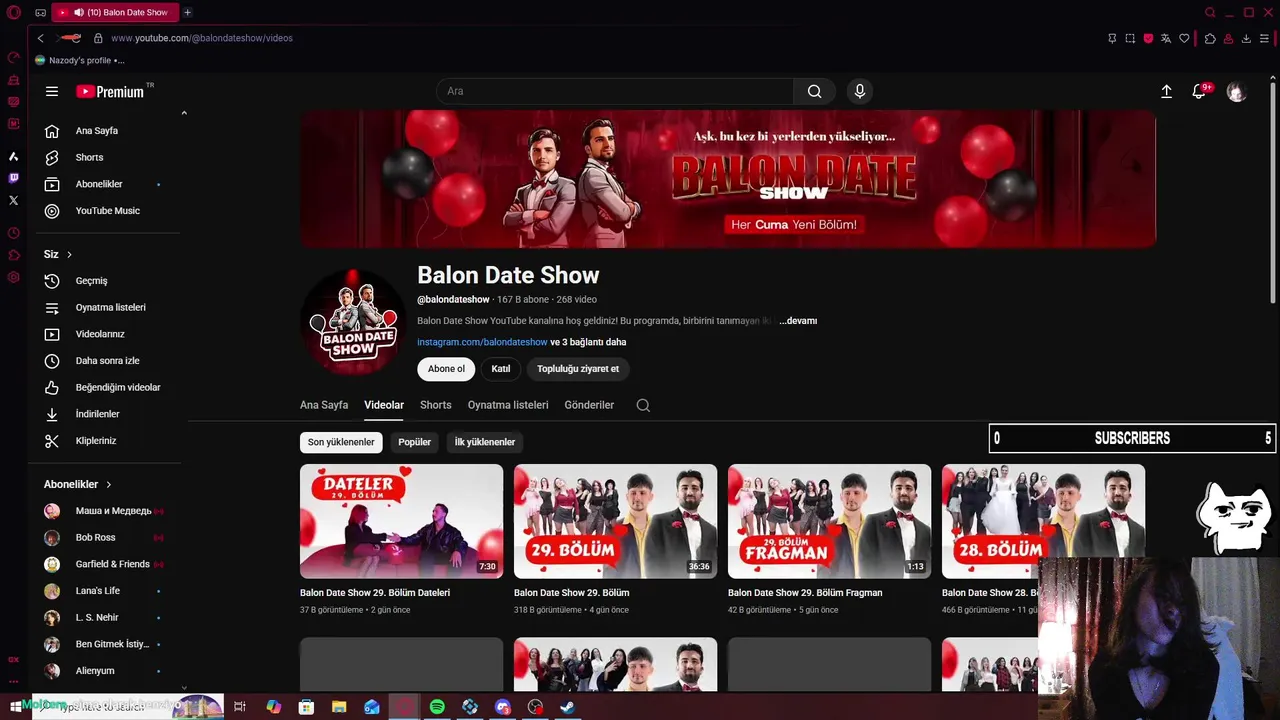1280x720 pixels.
Task: Open the Gönderiler channel tab
Action: pyautogui.click(x=589, y=405)
